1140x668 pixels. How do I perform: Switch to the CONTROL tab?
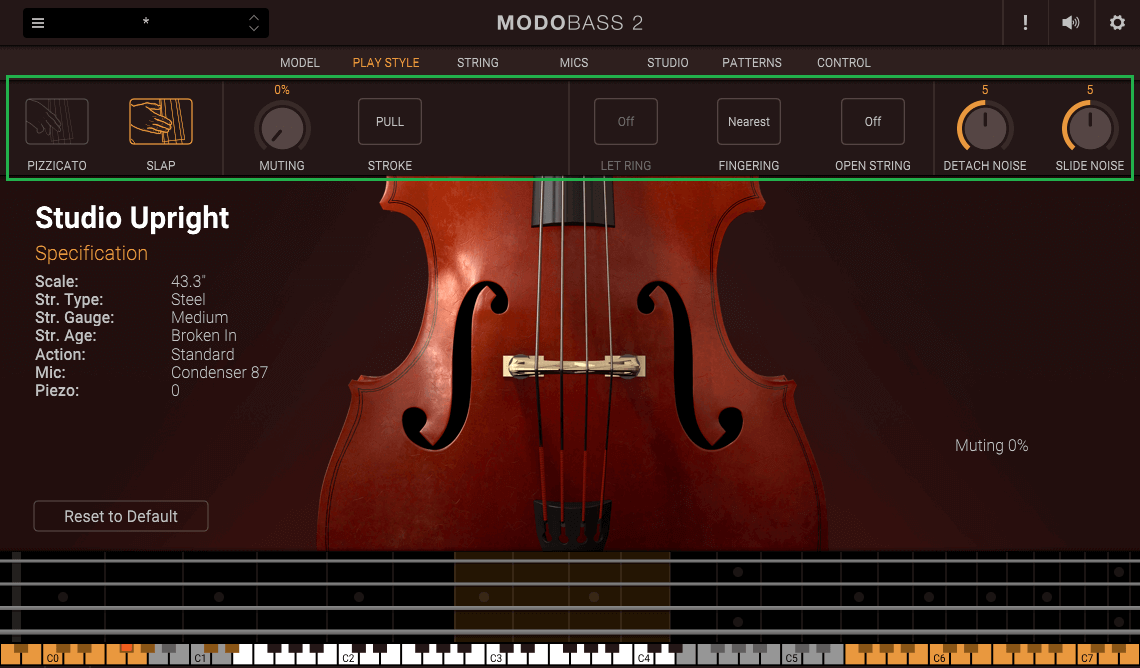pyautogui.click(x=843, y=63)
